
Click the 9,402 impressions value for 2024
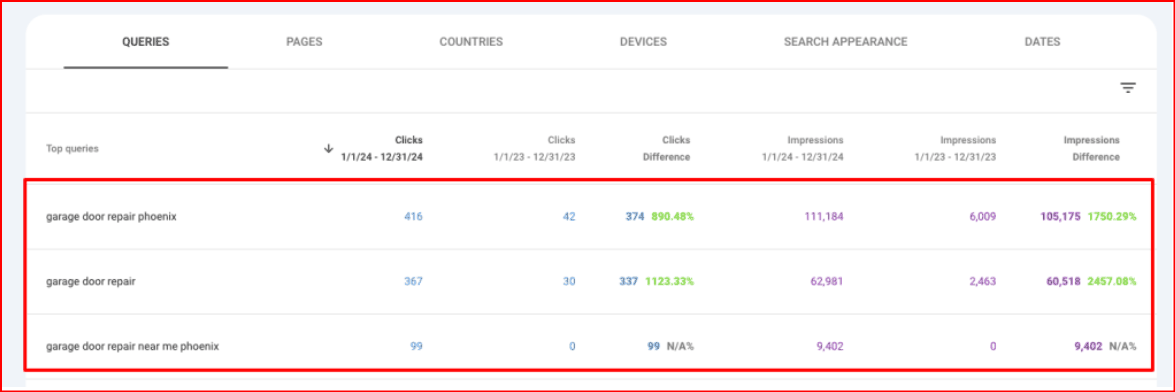[830, 346]
